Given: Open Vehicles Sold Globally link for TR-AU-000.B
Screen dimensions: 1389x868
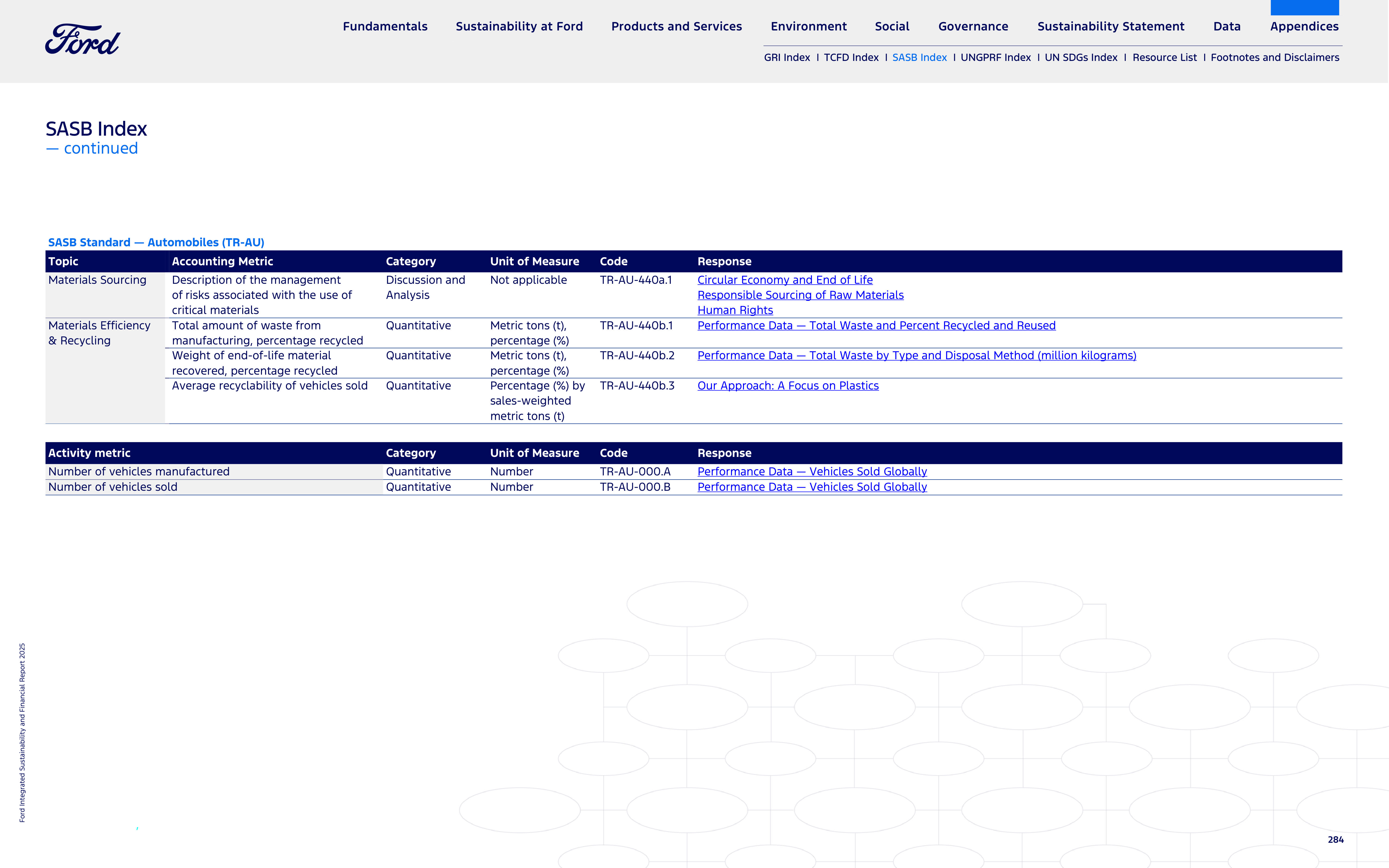Looking at the screenshot, I should click(x=812, y=487).
